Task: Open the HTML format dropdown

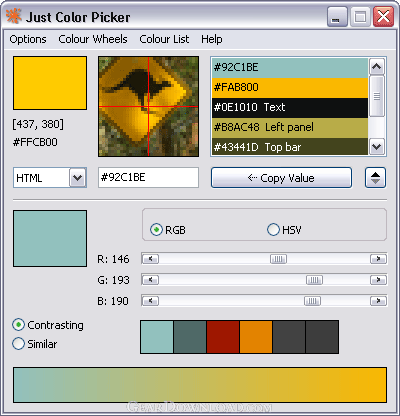Action: (78, 178)
